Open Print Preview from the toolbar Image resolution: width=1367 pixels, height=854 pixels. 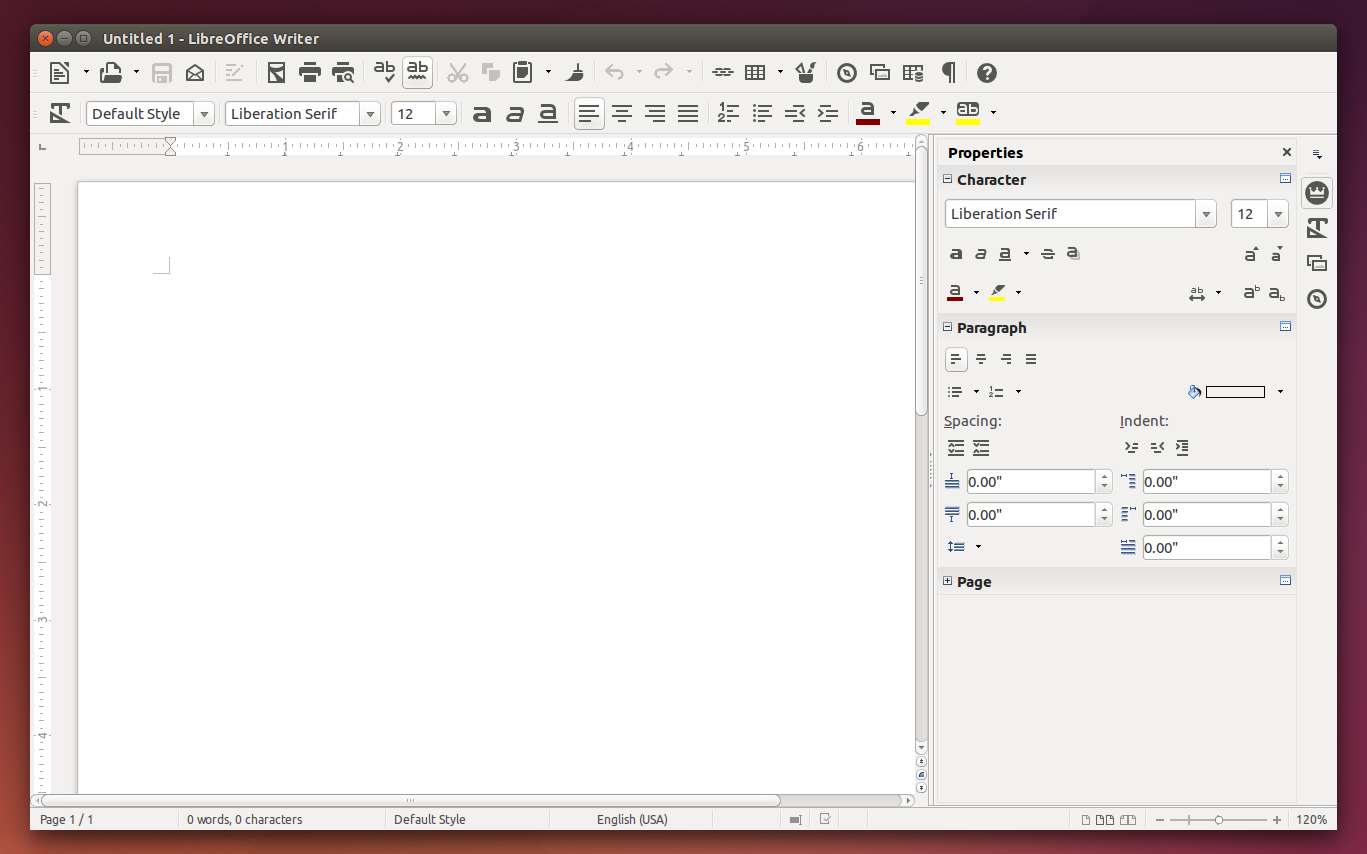pos(343,72)
